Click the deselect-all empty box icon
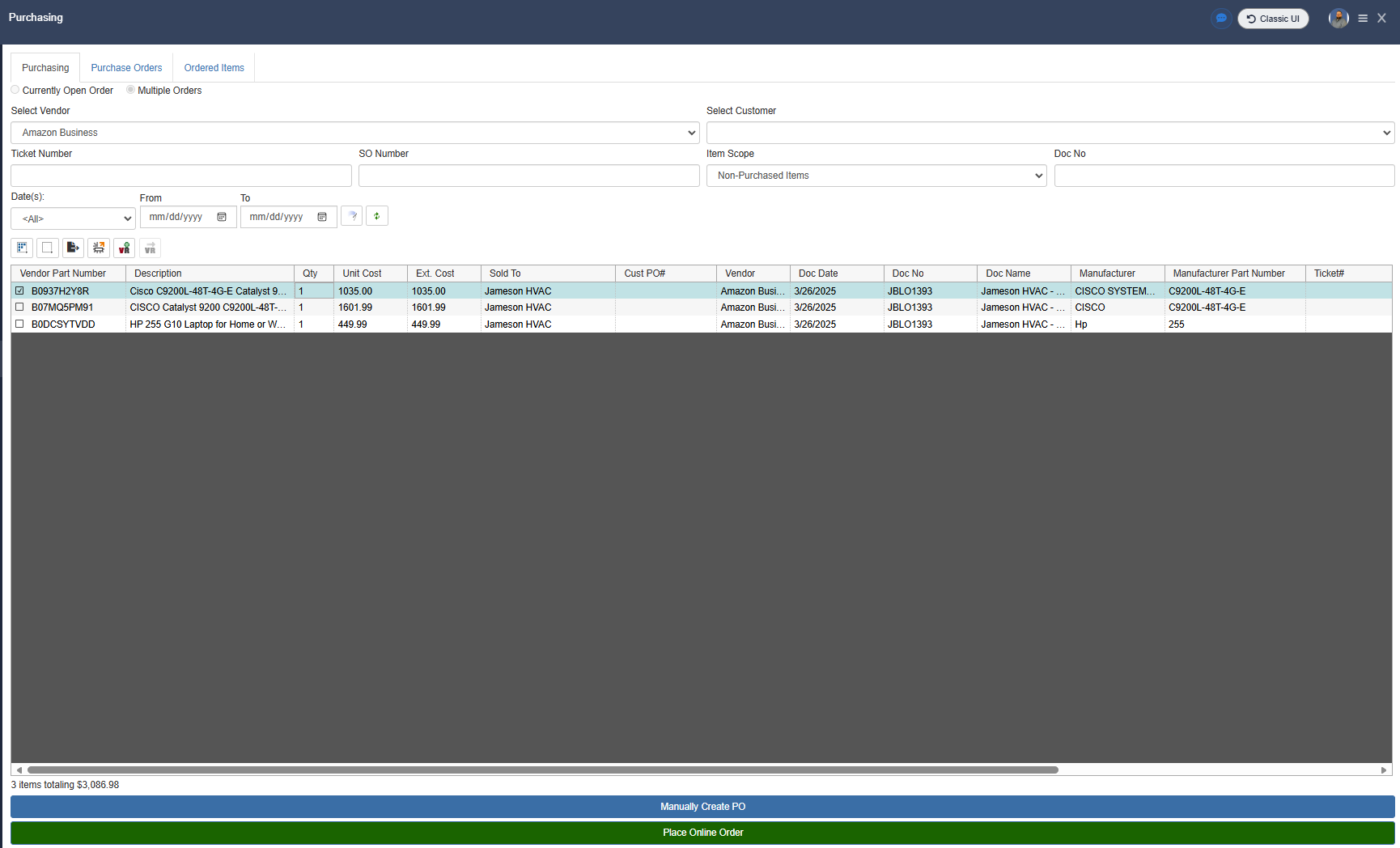 [48, 248]
